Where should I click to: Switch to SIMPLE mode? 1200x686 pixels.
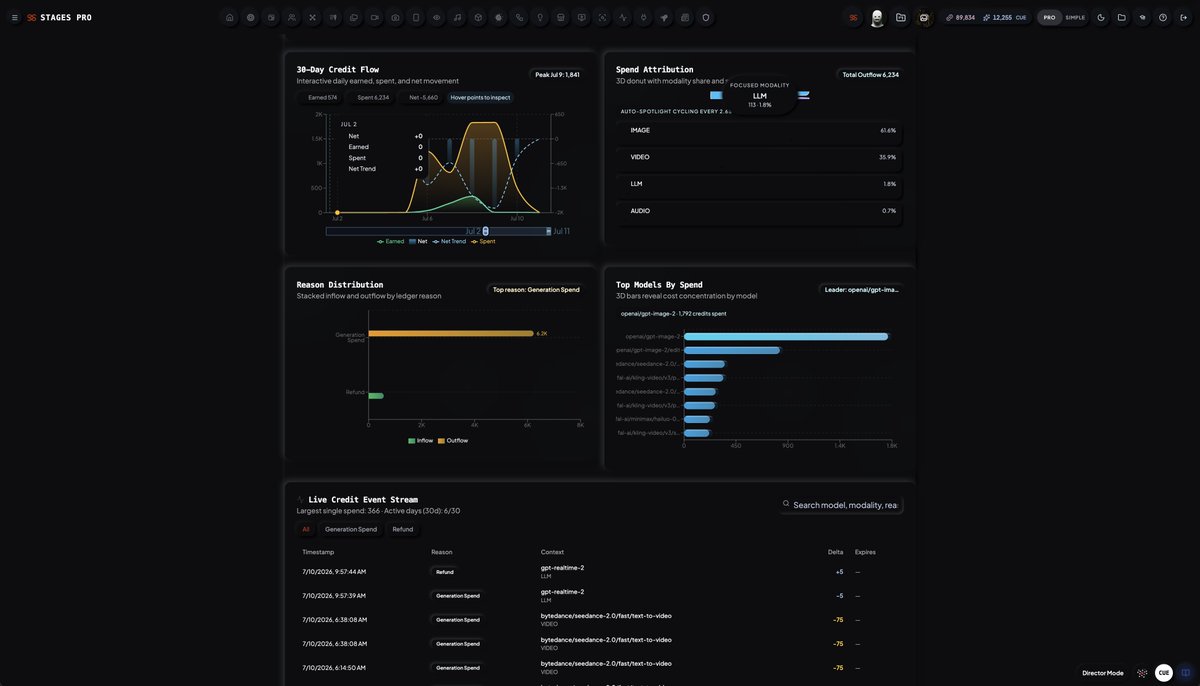1075,17
